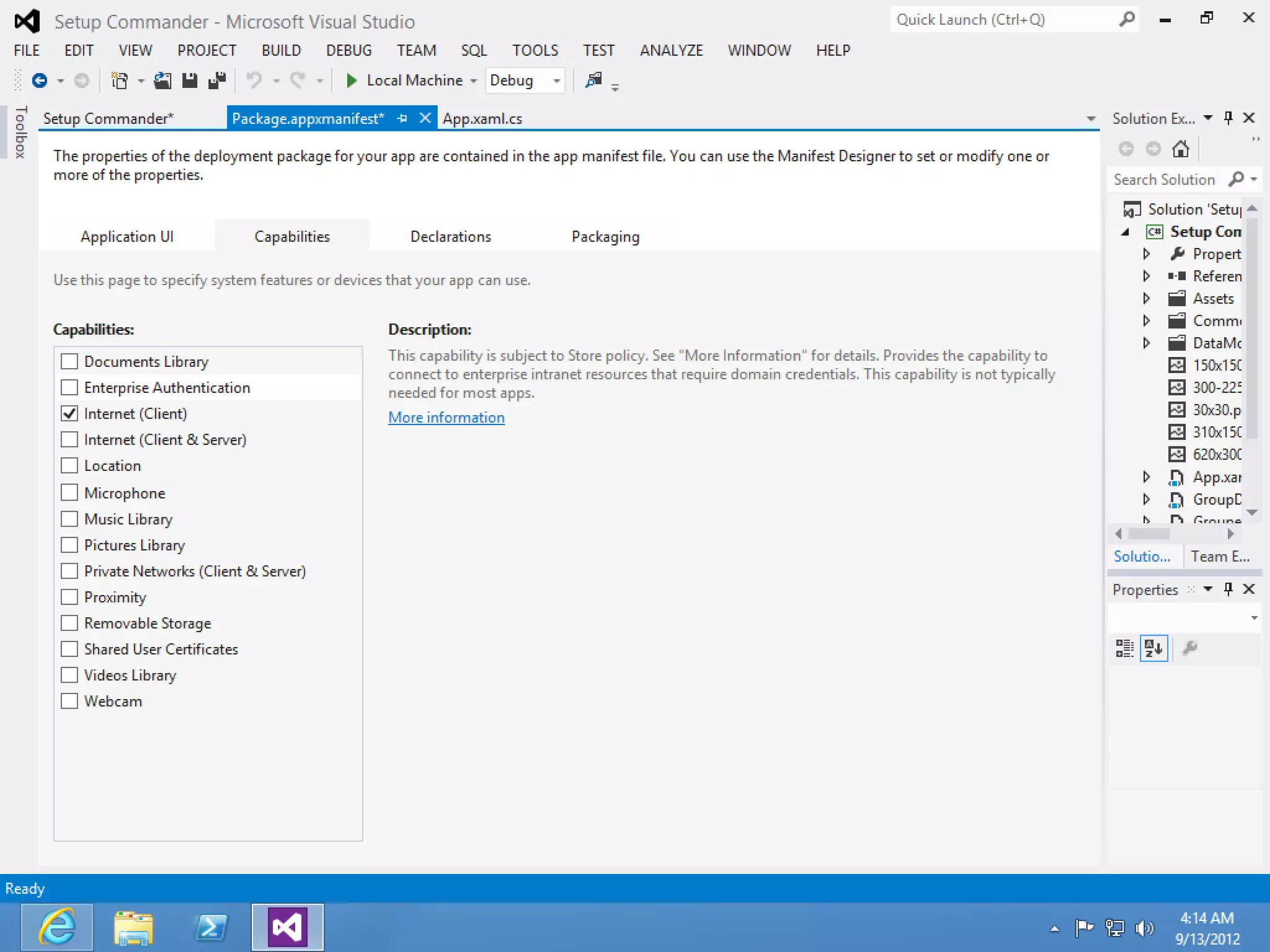This screenshot has width=1270, height=952.
Task: Open the More information link
Action: click(x=446, y=418)
